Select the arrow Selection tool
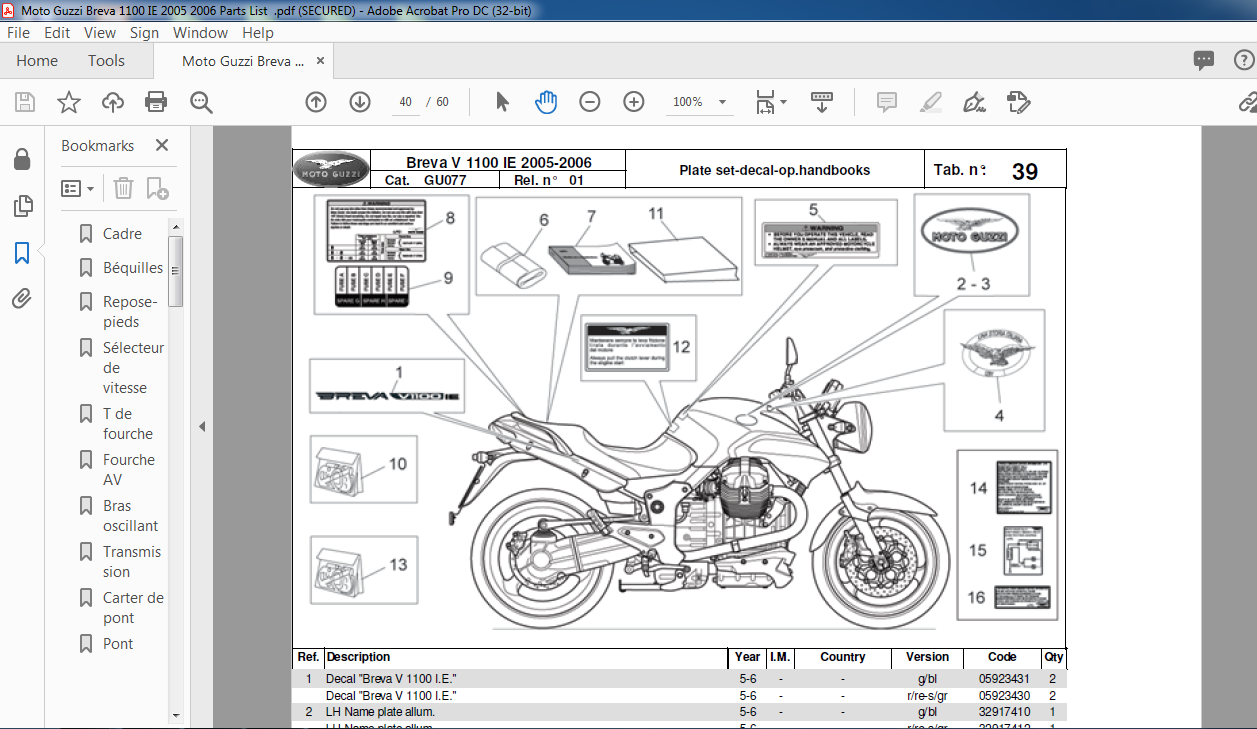 coord(502,102)
